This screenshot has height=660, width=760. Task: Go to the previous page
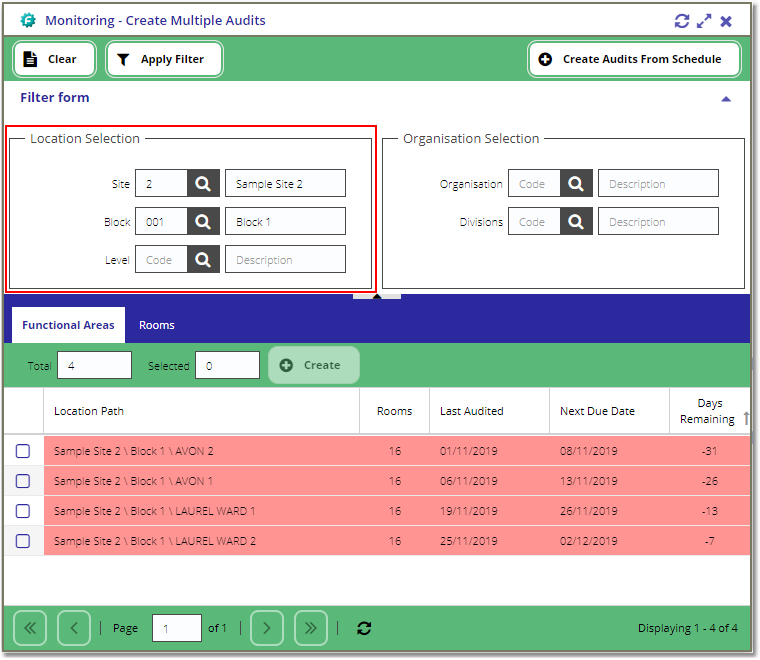tap(74, 628)
